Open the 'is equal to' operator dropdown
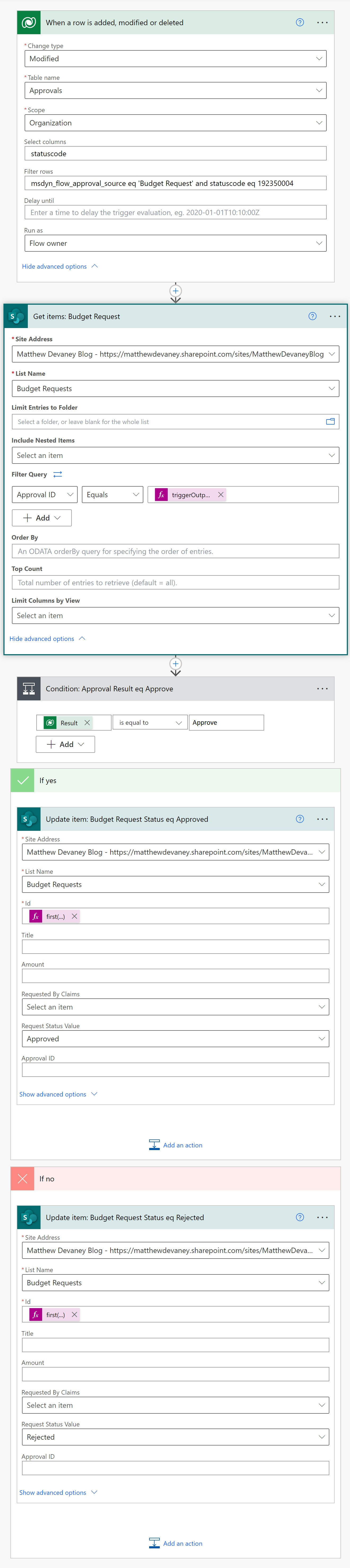Screen dimensions: 350x1568 tap(150, 723)
